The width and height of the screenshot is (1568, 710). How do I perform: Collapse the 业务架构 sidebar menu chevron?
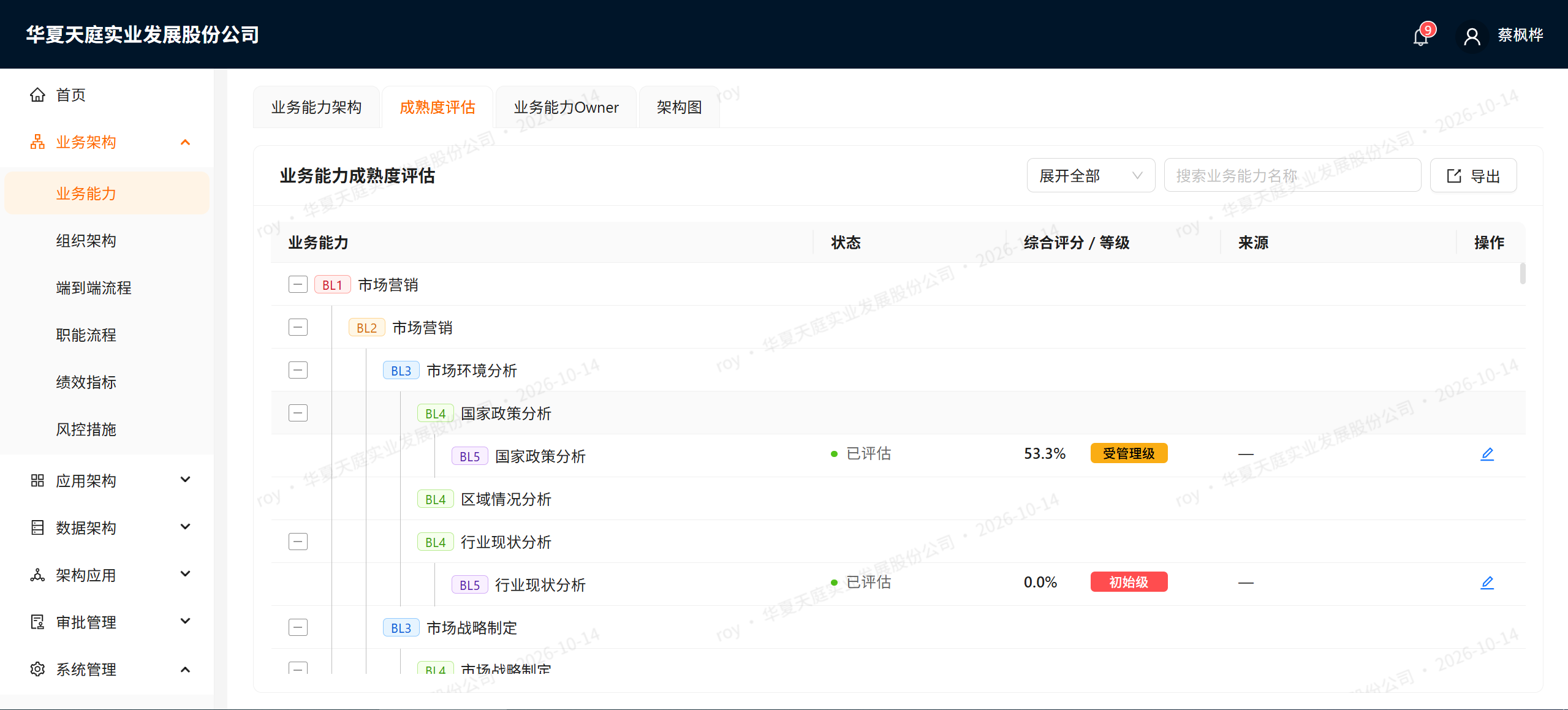(x=186, y=142)
